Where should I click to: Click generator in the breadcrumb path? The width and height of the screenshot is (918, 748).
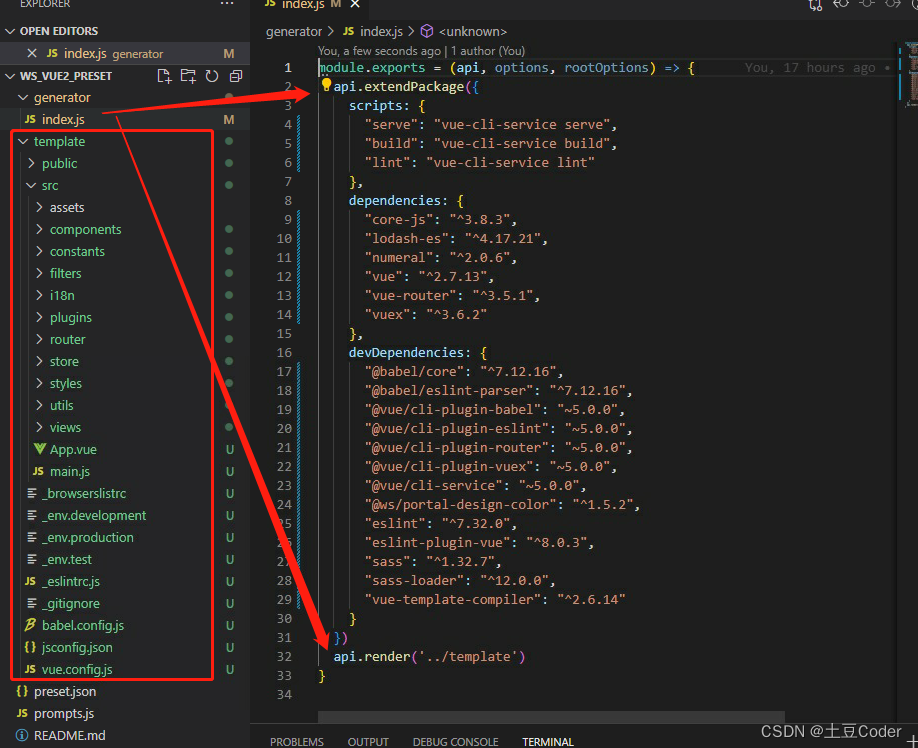coord(294,32)
